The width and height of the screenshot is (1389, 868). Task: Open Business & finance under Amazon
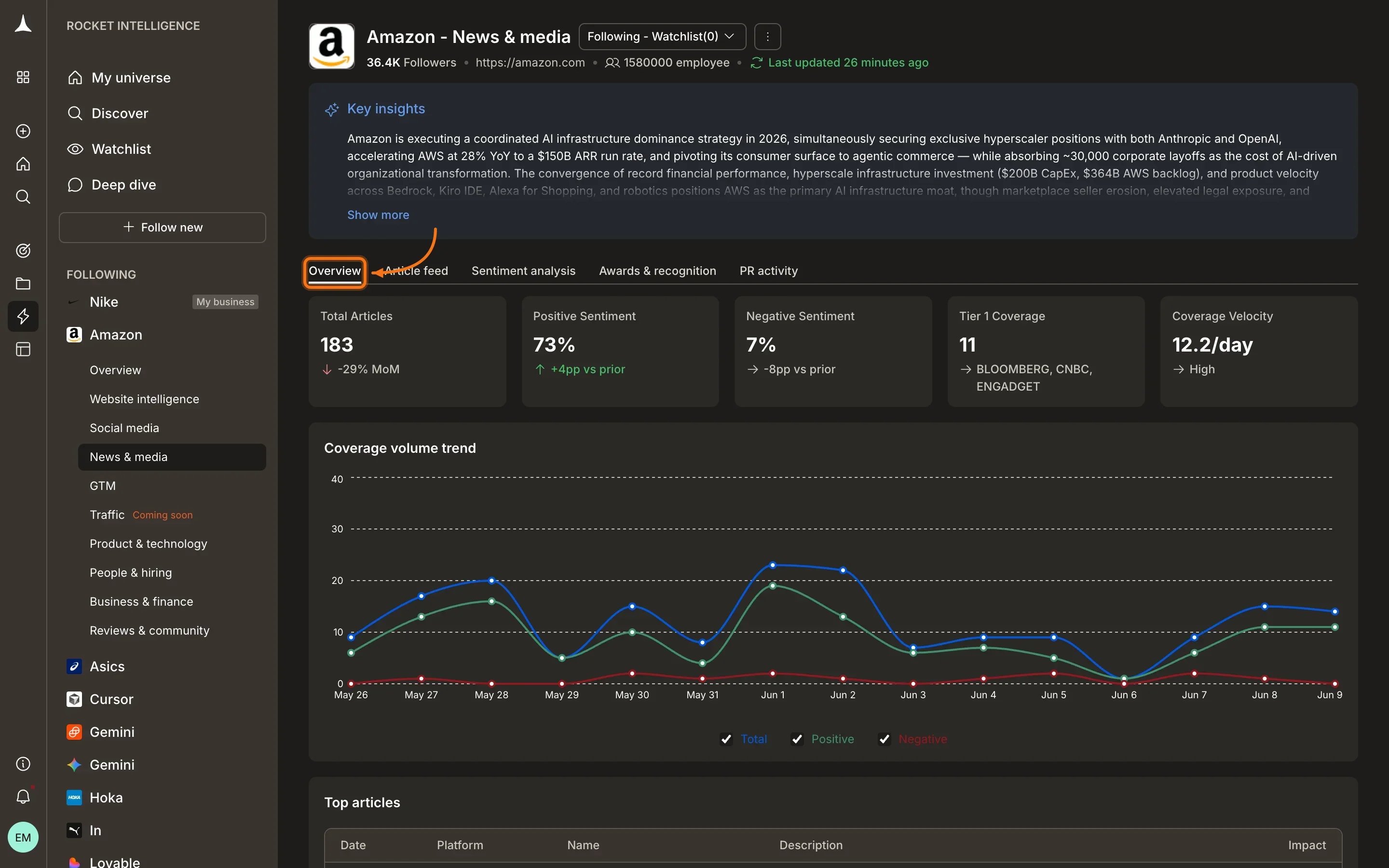tap(141, 602)
